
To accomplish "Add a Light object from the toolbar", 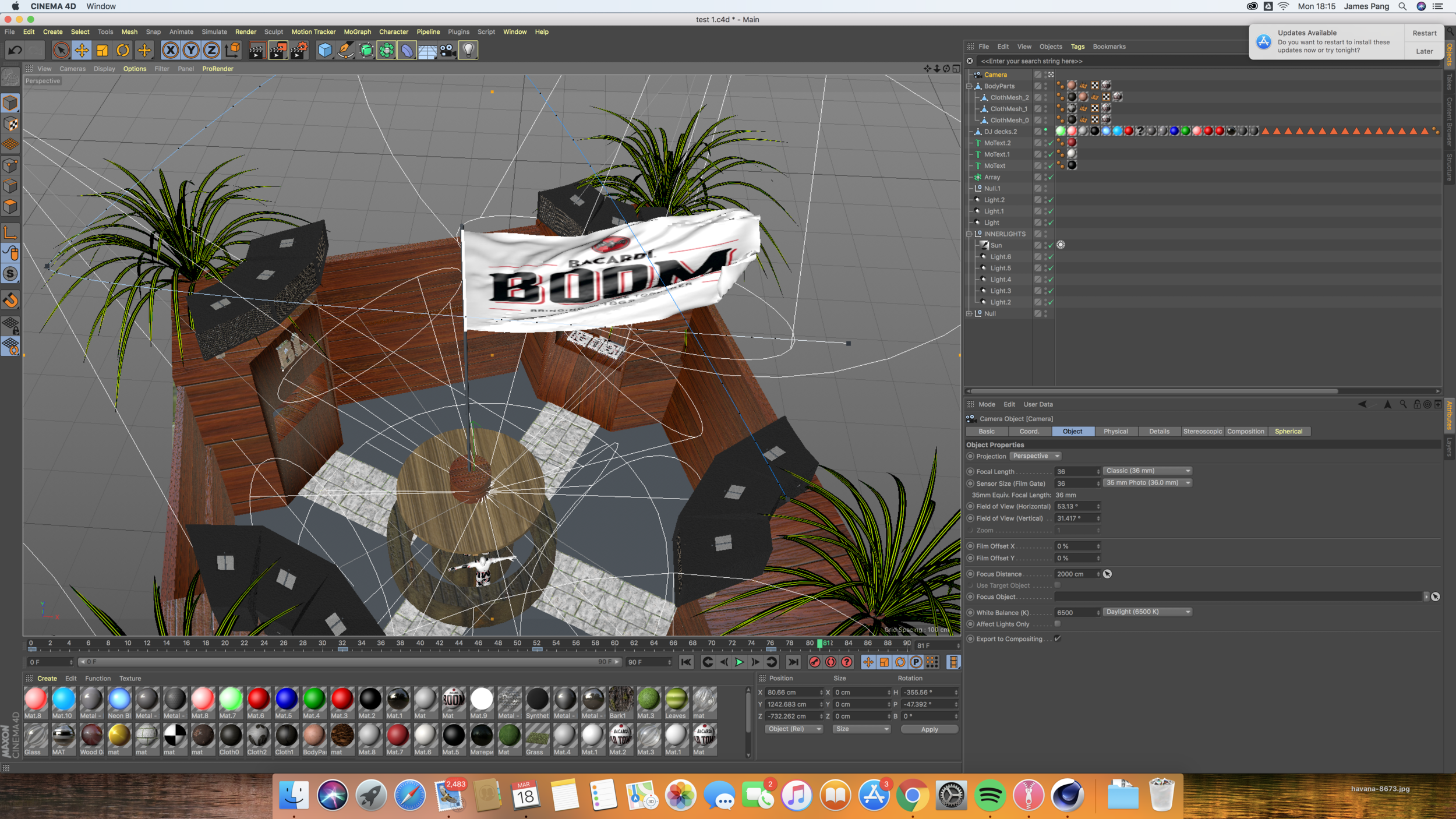I will coord(468,51).
